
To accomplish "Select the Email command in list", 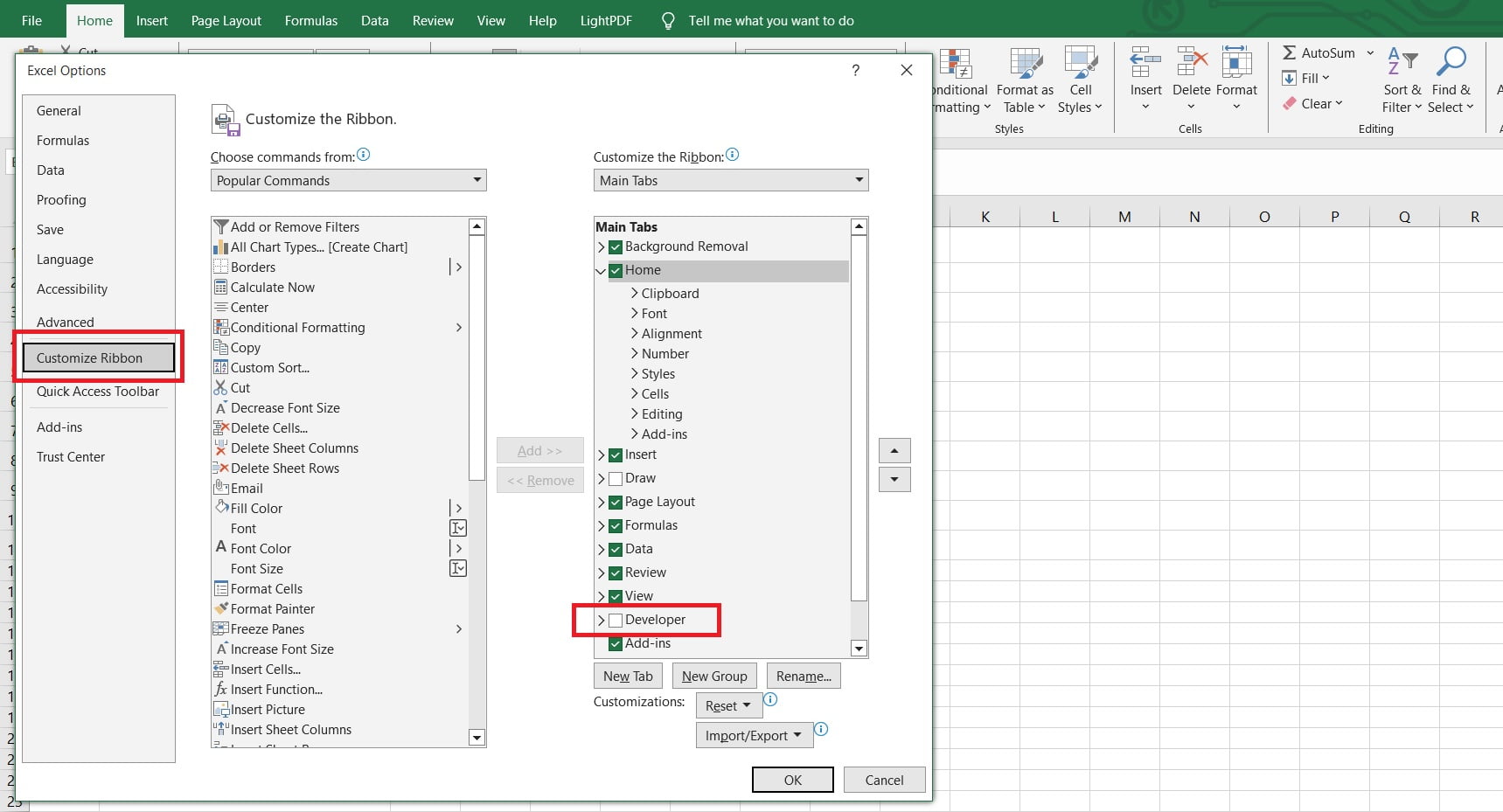I will coord(340,488).
